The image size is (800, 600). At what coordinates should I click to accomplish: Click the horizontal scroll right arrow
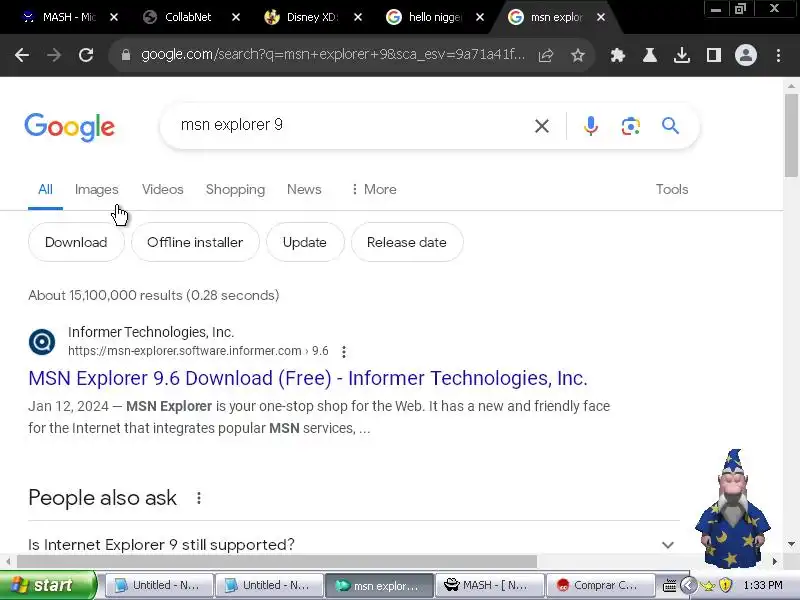tap(774, 561)
